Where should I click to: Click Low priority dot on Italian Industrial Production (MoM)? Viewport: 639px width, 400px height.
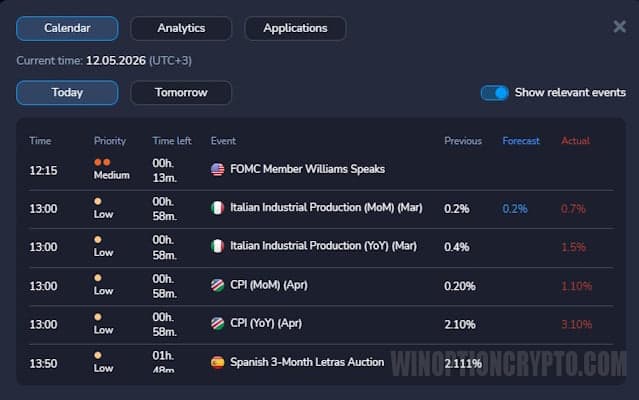click(98, 201)
